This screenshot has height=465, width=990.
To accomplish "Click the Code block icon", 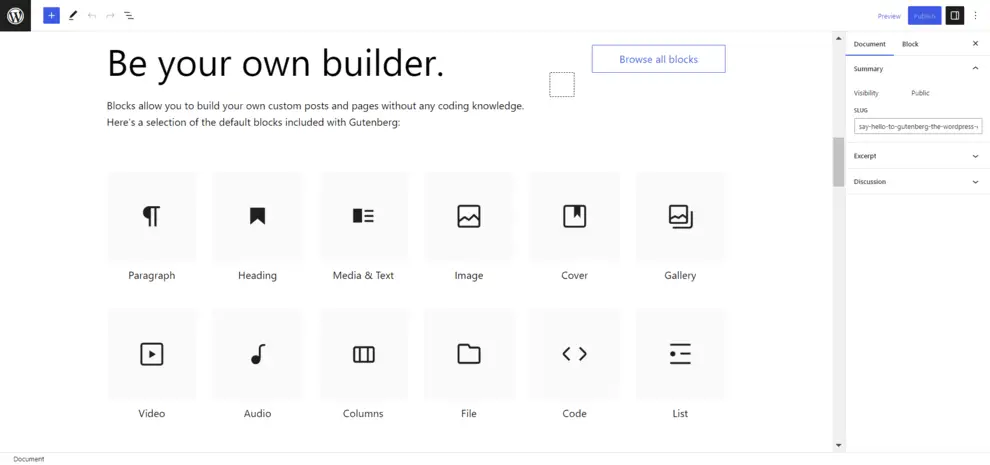I will tap(574, 354).
